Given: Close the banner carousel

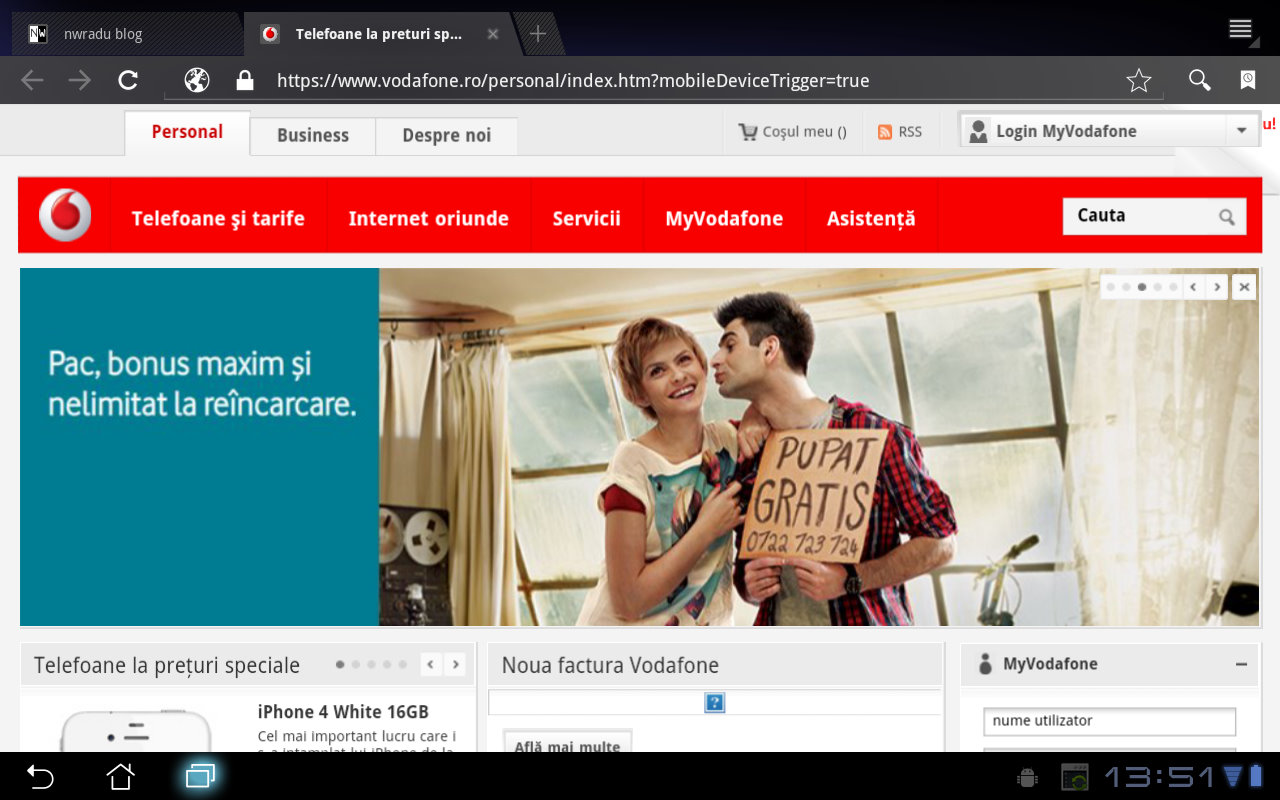Looking at the screenshot, I should point(1244,287).
